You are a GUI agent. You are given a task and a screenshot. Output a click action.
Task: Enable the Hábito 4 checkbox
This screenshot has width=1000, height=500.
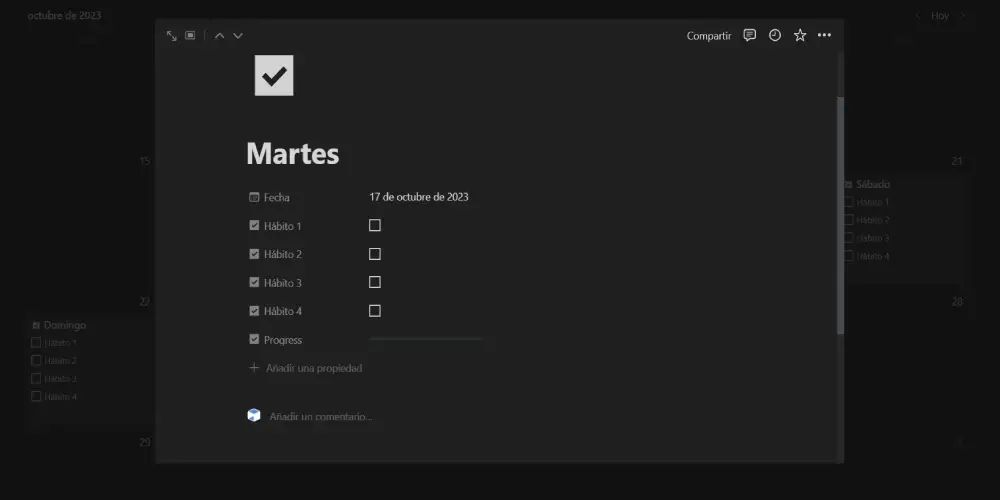(x=375, y=311)
